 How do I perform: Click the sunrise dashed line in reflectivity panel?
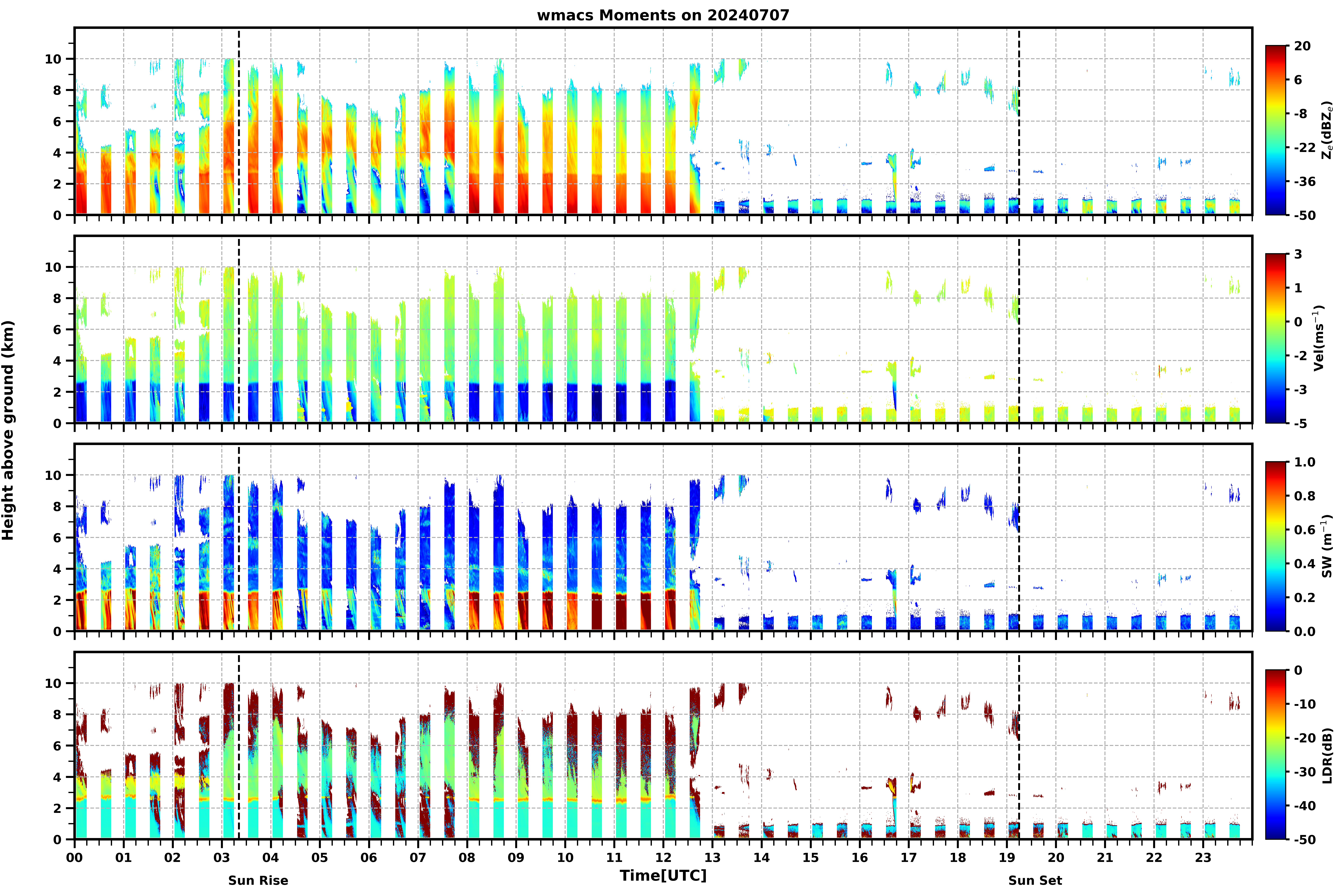(x=239, y=121)
